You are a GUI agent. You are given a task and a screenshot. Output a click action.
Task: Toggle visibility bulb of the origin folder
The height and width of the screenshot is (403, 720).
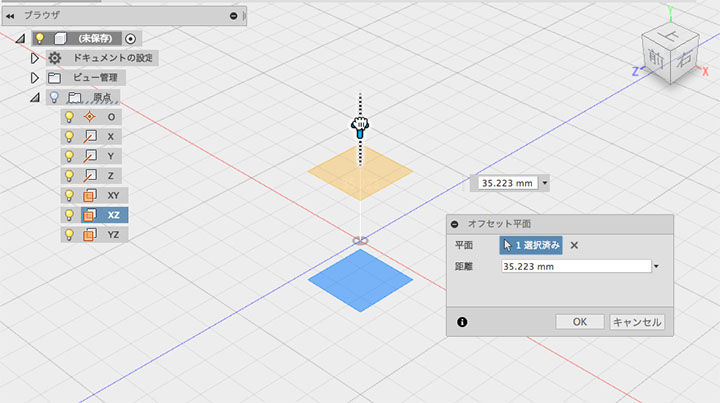point(54,97)
